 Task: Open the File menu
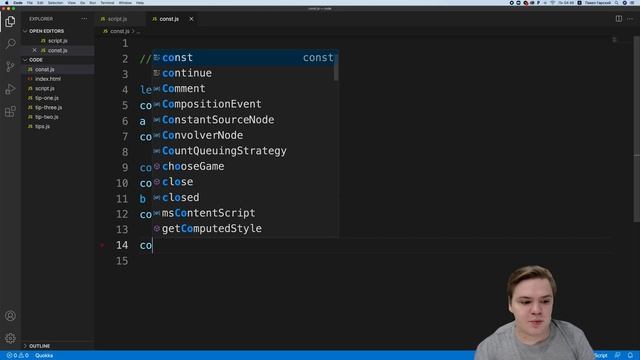pyautogui.click(x=30, y=3)
